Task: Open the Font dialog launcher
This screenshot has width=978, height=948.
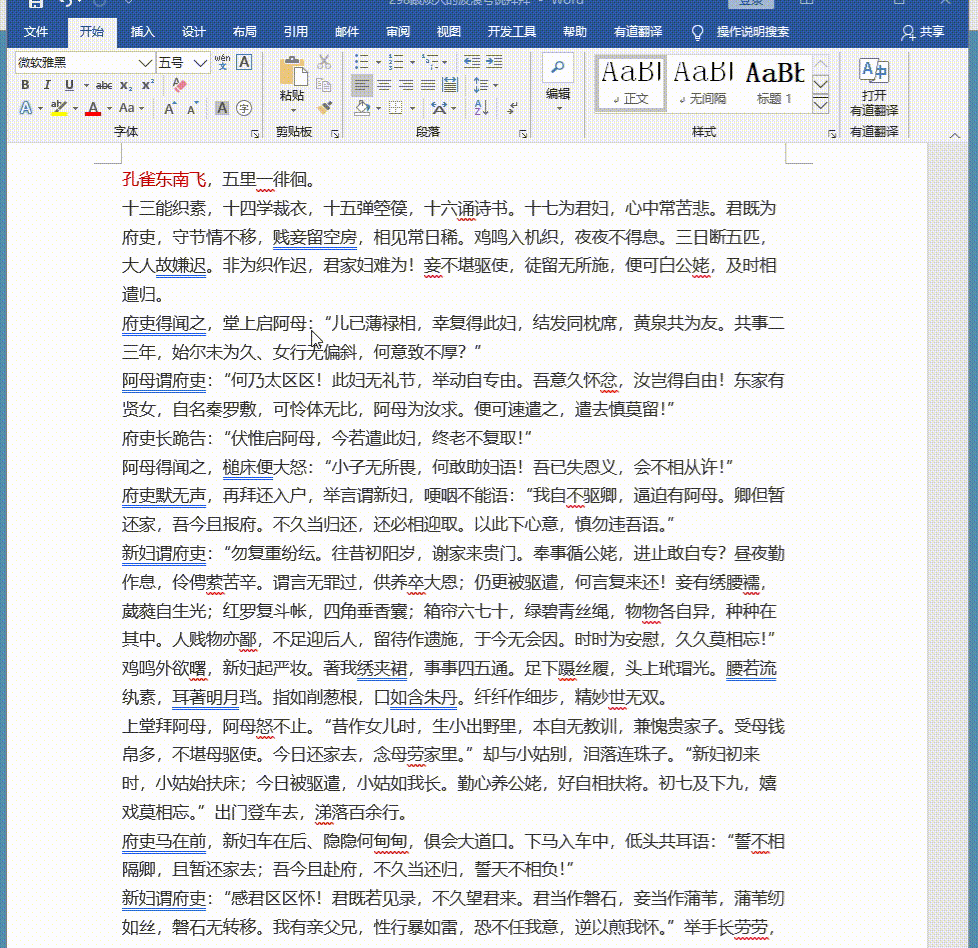Action: 254,133
